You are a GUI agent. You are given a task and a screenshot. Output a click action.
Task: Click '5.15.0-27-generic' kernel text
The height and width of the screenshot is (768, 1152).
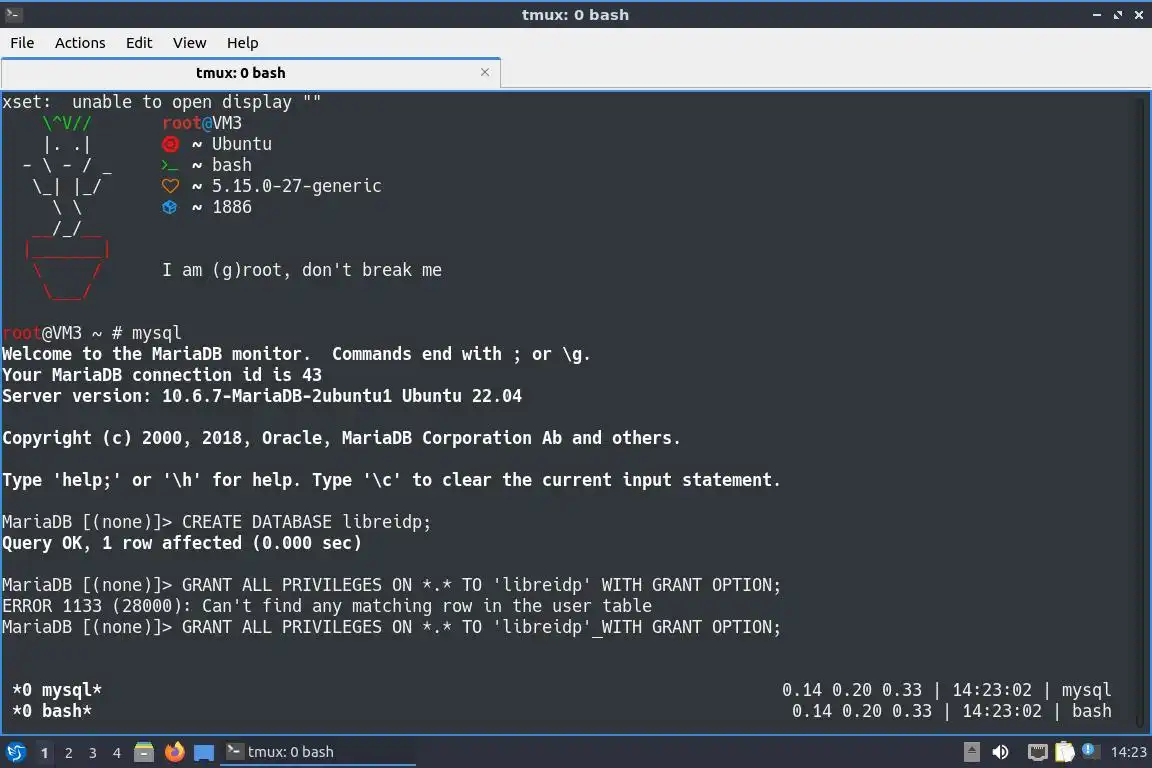point(296,186)
